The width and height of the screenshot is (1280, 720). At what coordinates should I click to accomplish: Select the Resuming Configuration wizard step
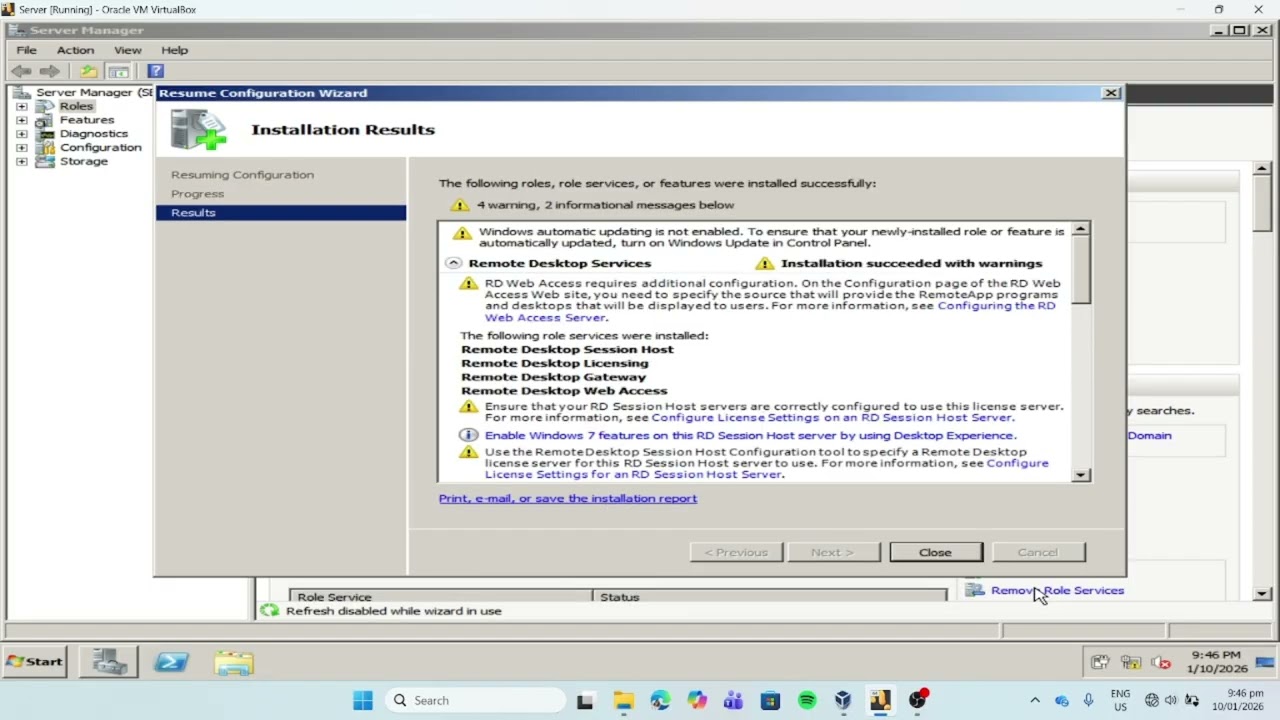(x=242, y=175)
